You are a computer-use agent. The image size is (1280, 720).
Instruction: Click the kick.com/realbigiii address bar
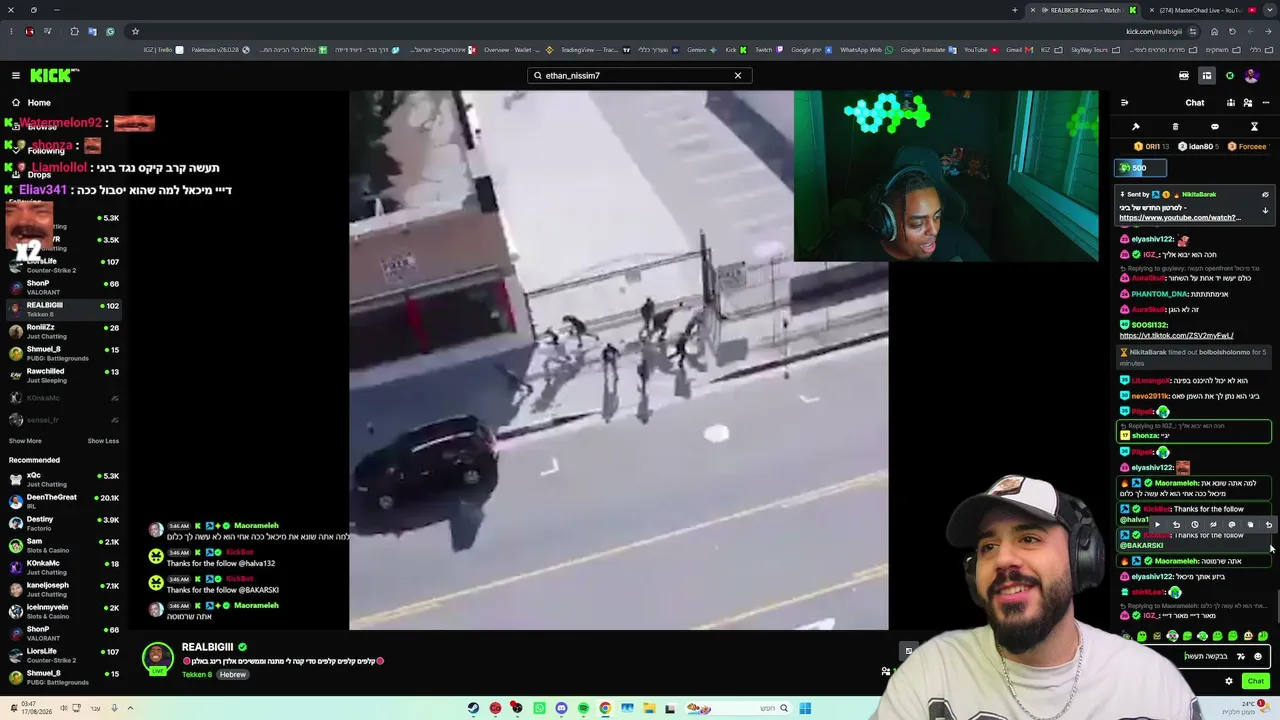(x=1154, y=31)
